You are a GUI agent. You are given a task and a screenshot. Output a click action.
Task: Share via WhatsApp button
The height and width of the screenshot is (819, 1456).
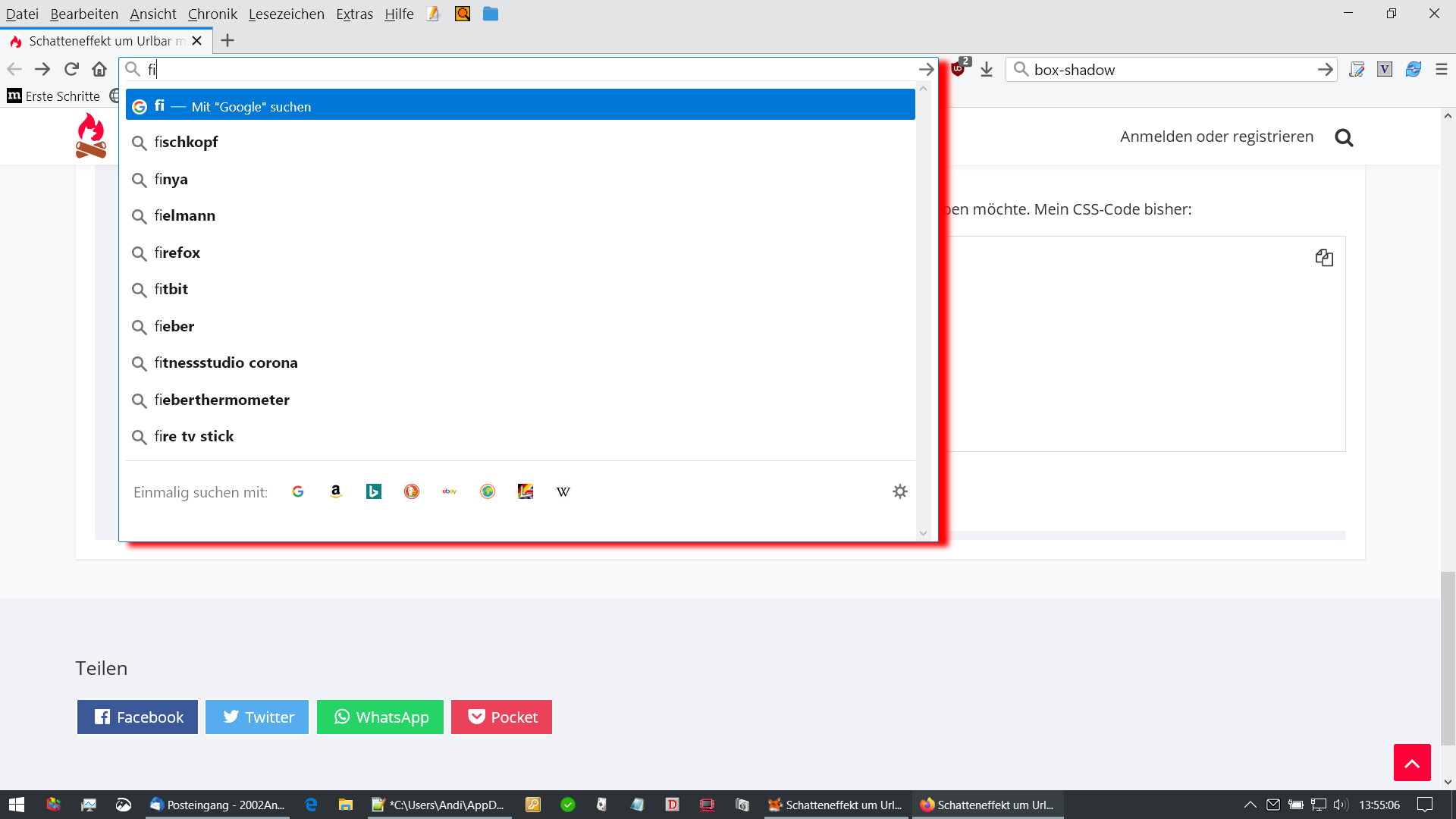380,717
